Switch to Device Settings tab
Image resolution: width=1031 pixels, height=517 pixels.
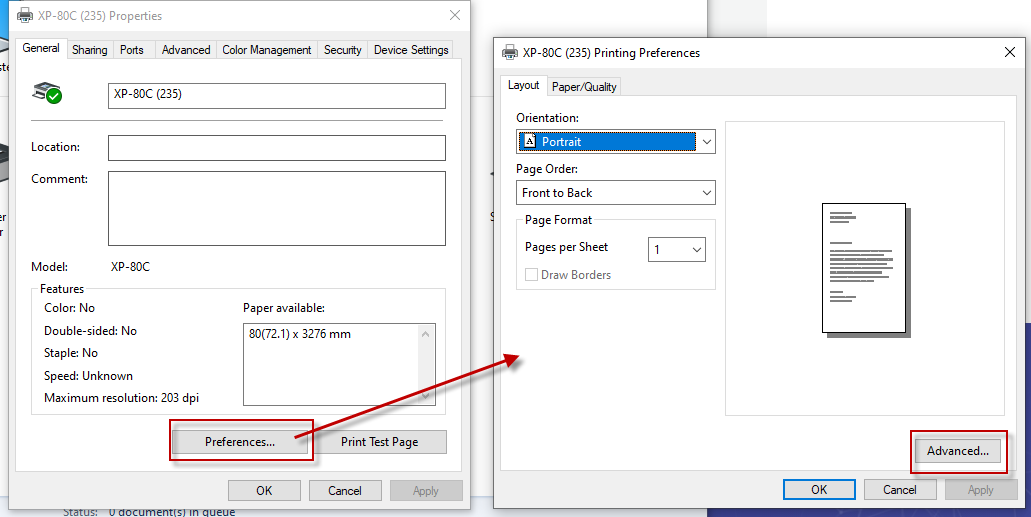point(411,50)
